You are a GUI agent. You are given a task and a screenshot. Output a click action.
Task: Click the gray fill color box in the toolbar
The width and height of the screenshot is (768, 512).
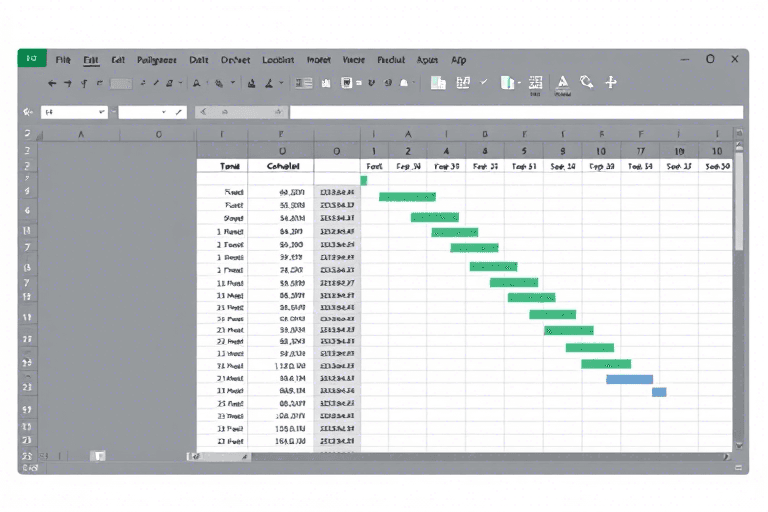click(121, 84)
